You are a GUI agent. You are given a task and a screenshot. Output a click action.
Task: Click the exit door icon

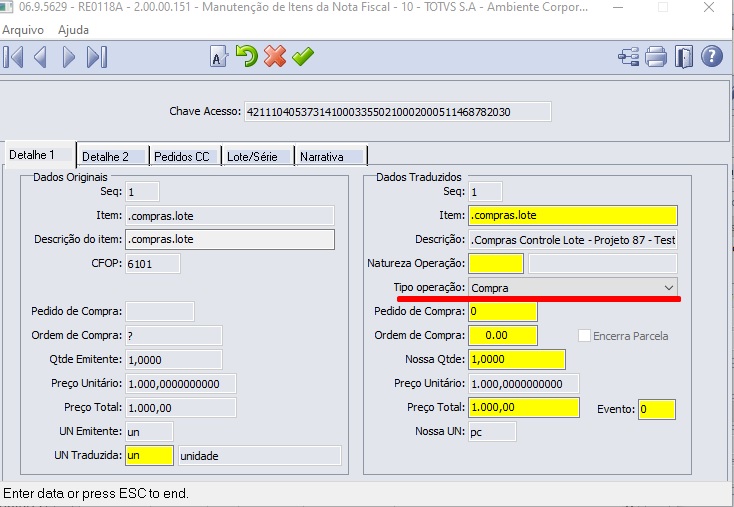[683, 57]
